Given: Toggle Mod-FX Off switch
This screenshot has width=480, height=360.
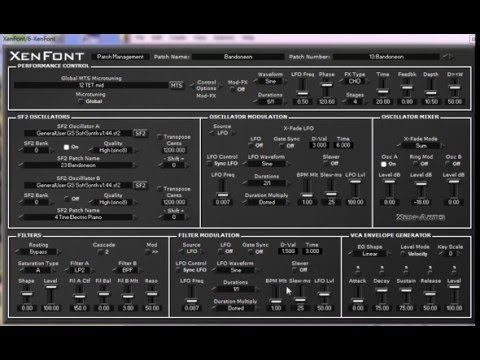Looking at the screenshot, I should [232, 89].
